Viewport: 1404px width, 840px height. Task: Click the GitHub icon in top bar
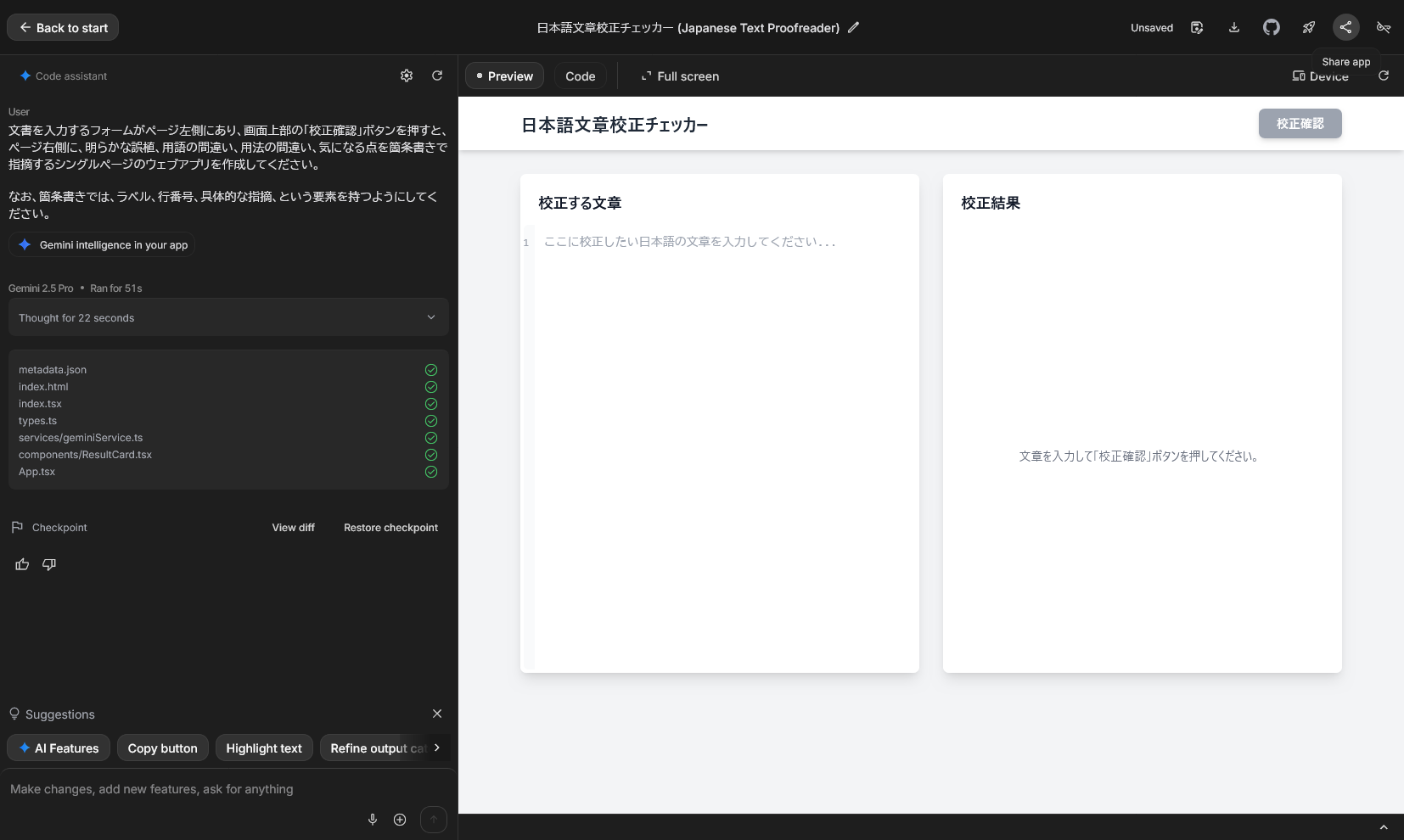pos(1271,27)
